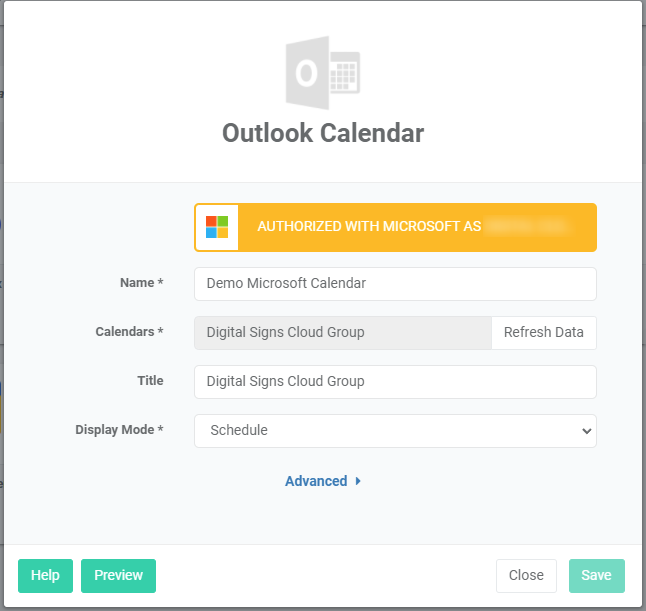The image size is (646, 611).
Task: Open Help for Outlook Calendar
Action: click(45, 575)
